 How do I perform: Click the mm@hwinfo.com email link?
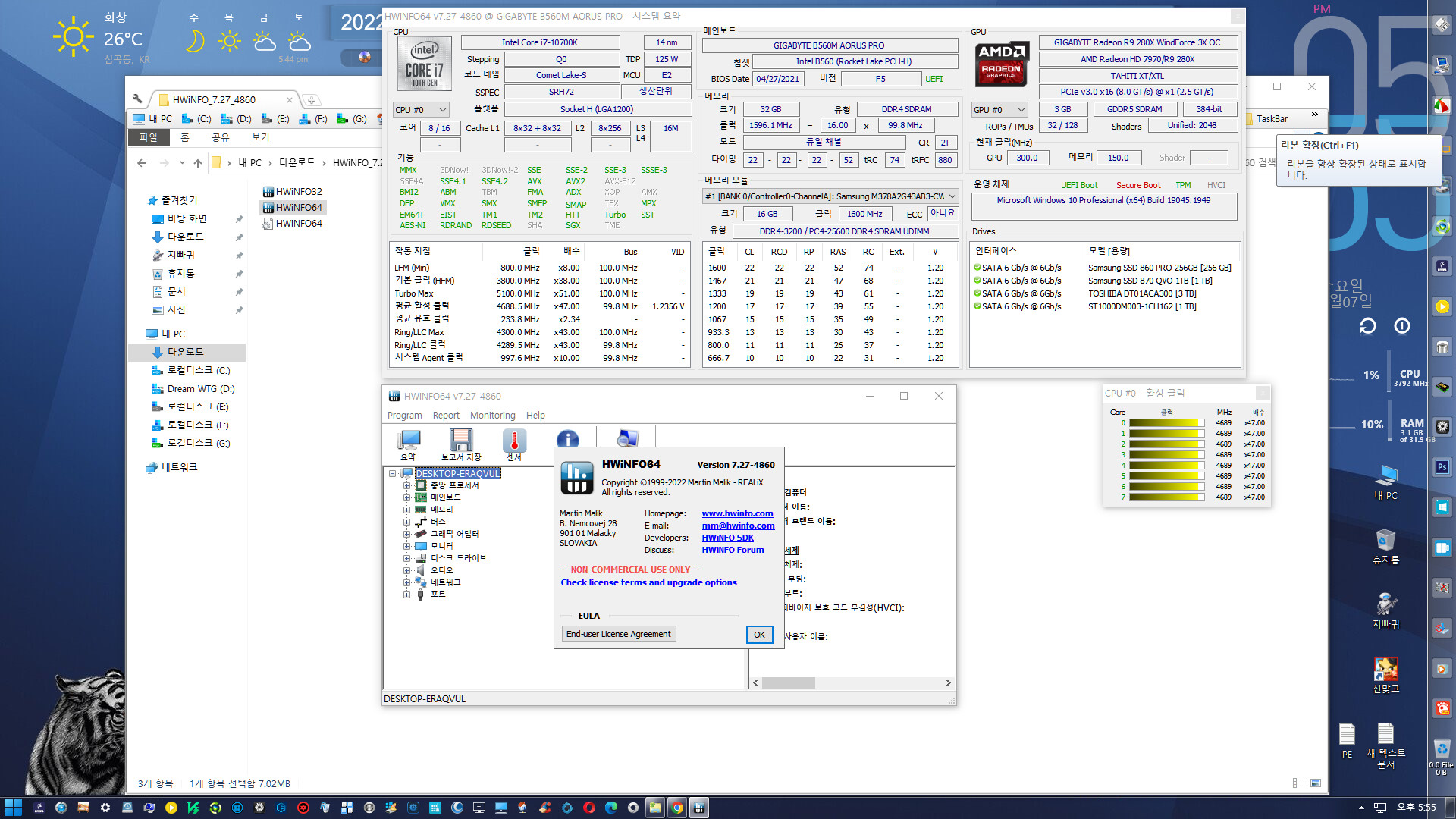738,526
